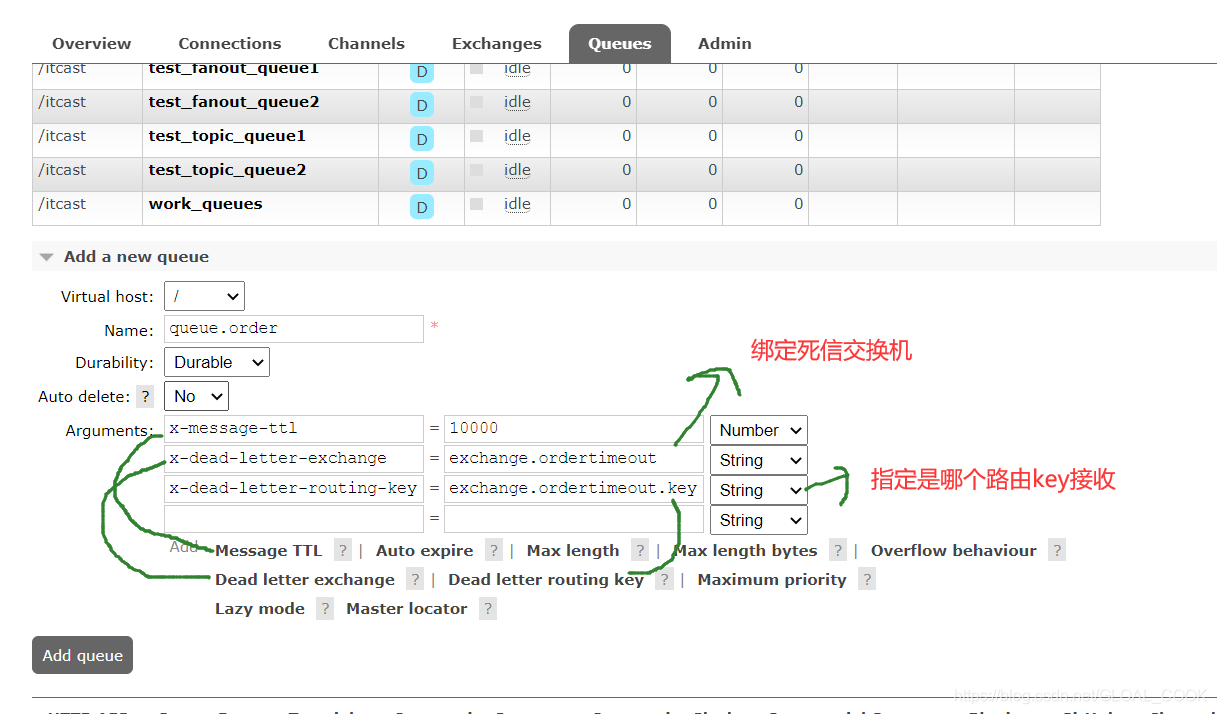1217x714 pixels.
Task: Open the Number type dropdown for x-message-ttl
Action: (758, 430)
